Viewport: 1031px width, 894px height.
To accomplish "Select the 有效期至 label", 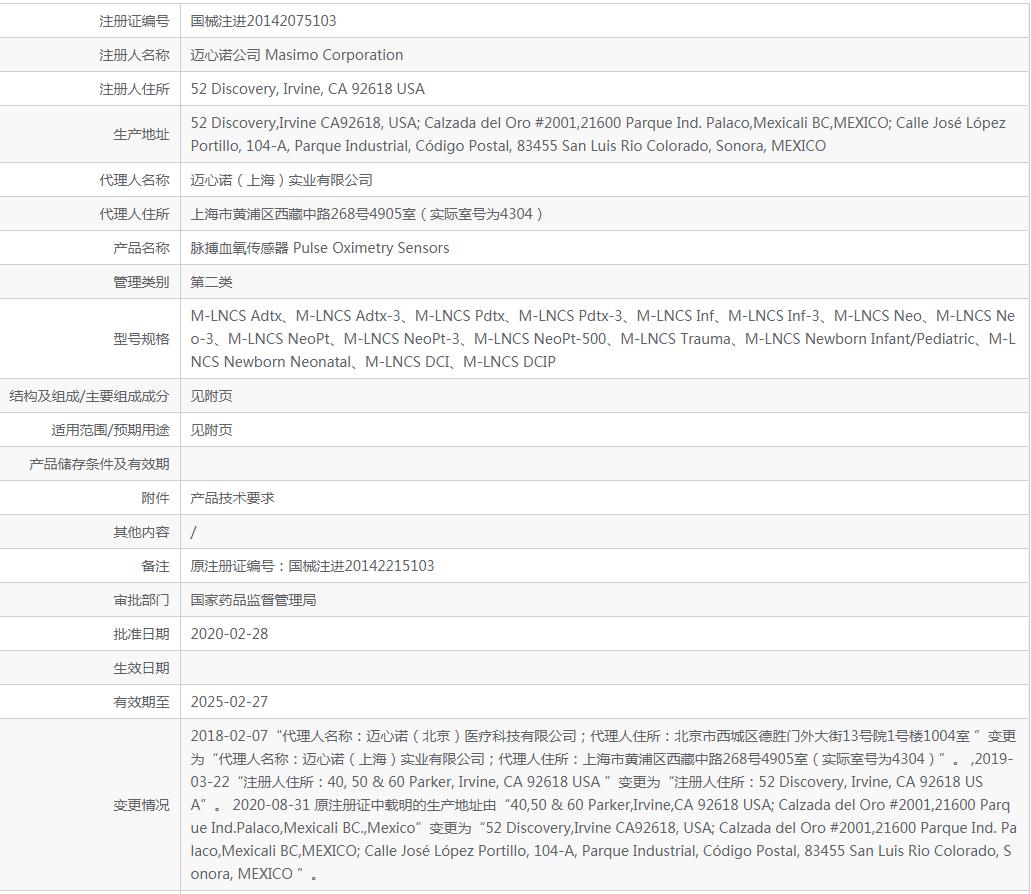I will [141, 702].
